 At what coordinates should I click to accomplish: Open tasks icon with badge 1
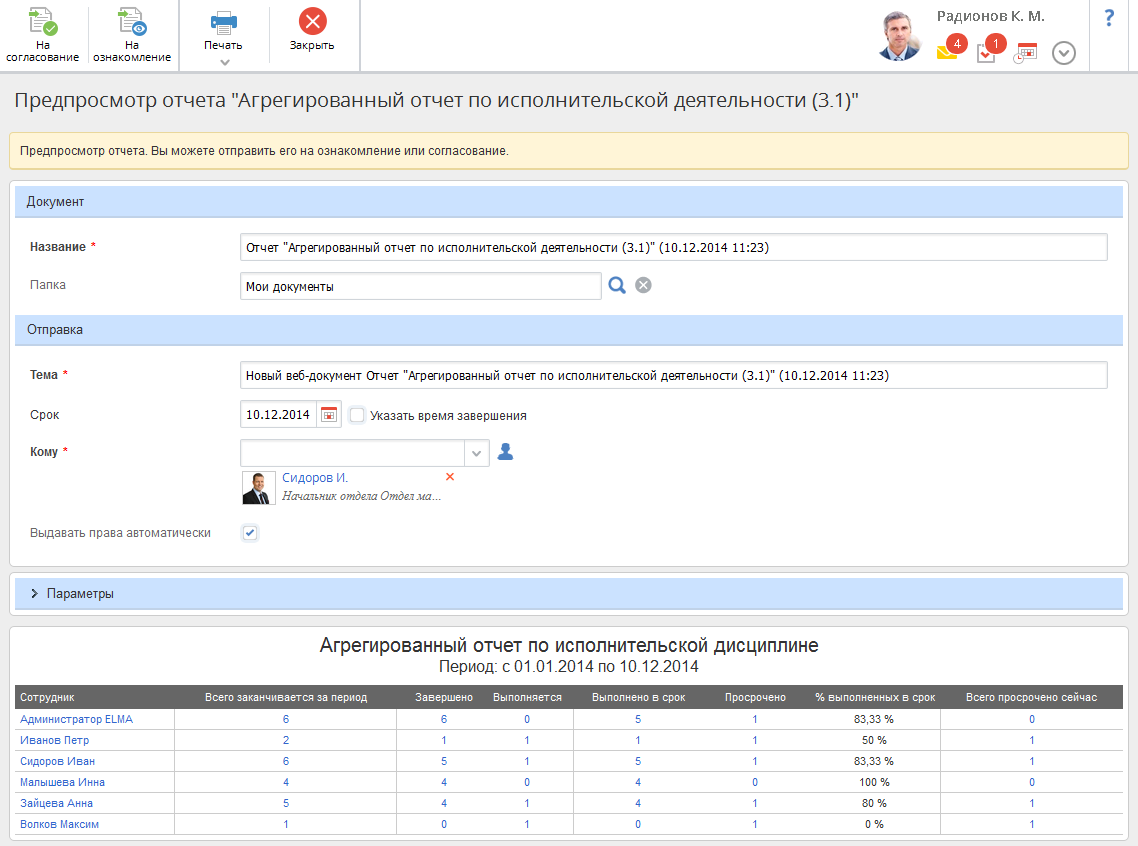point(987,52)
